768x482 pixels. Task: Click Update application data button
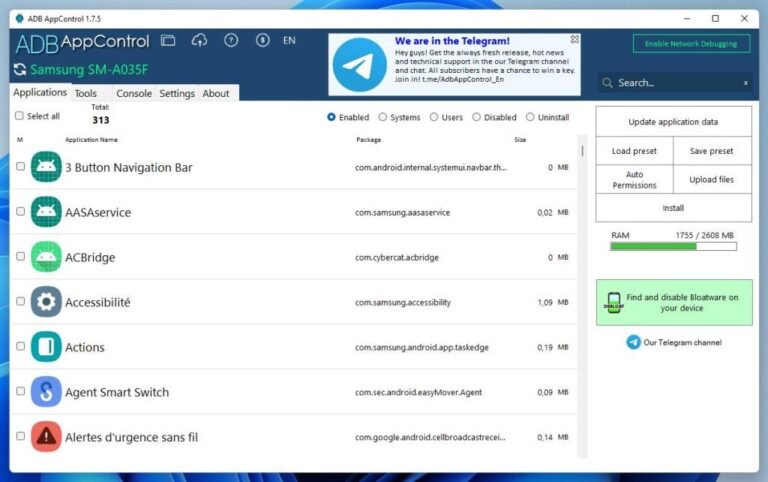click(673, 121)
